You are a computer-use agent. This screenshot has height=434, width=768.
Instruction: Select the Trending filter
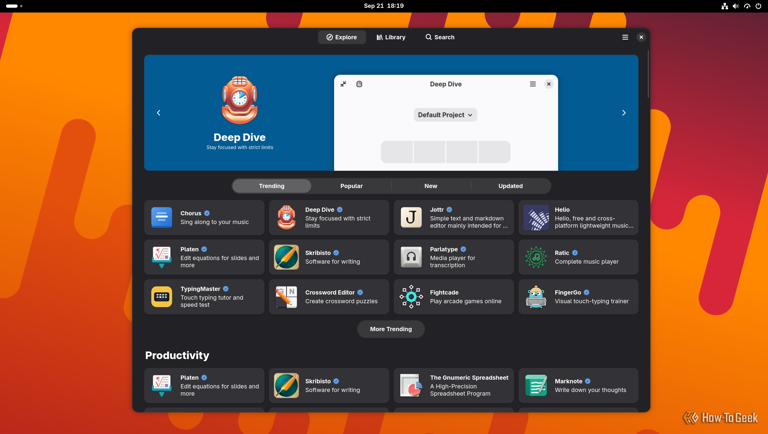(271, 186)
